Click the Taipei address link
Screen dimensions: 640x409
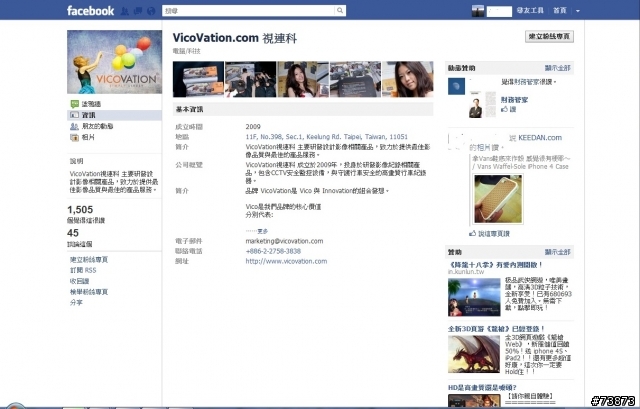pos(327,137)
